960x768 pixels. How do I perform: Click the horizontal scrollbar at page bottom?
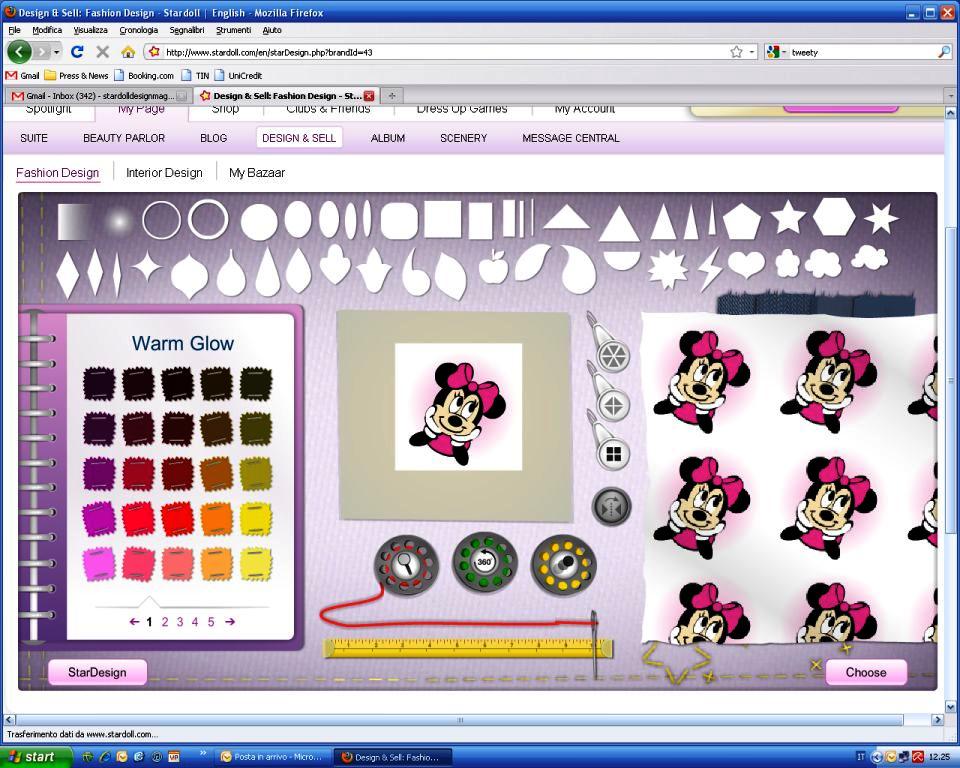tap(459, 720)
